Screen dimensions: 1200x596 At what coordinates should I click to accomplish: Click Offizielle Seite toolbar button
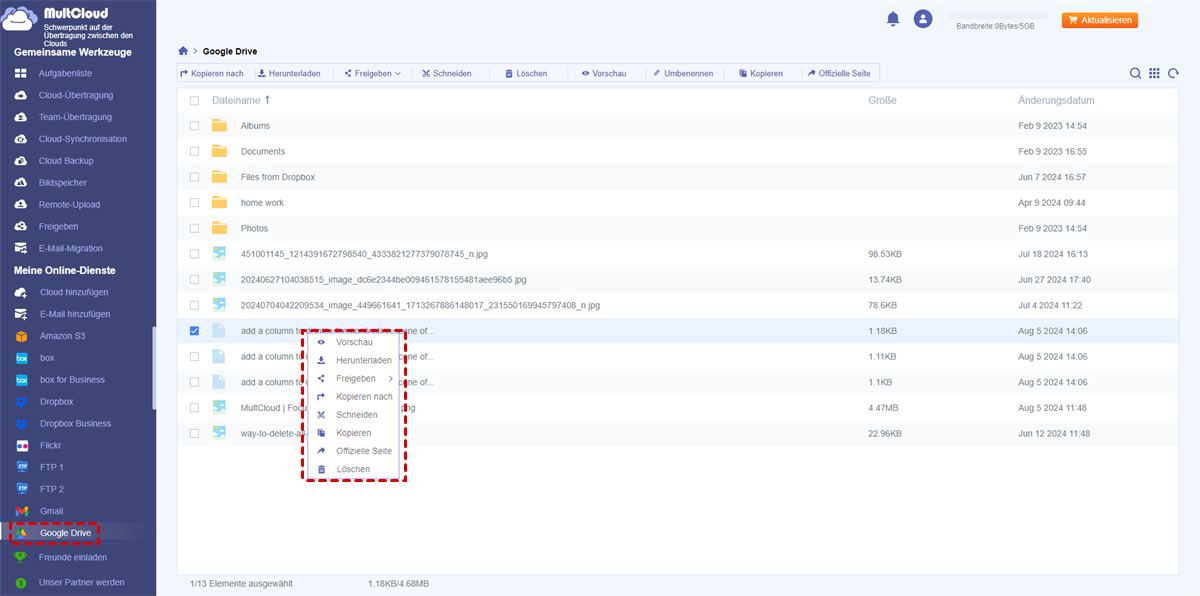(x=838, y=73)
